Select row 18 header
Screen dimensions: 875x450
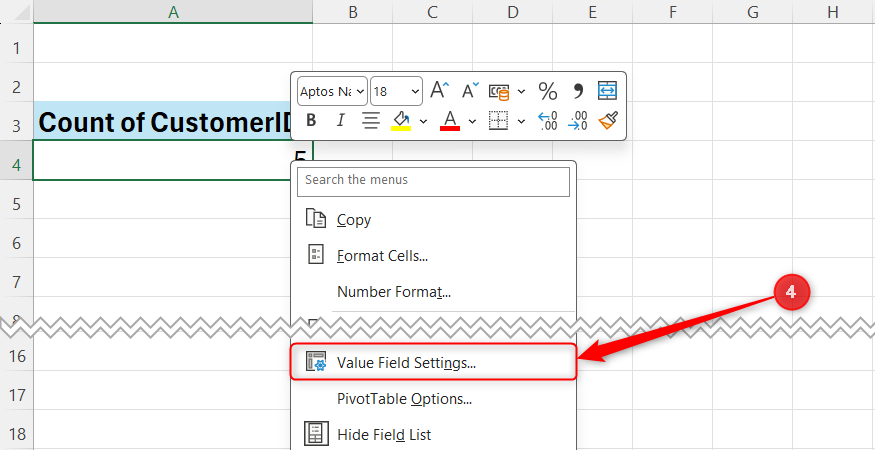[17, 434]
